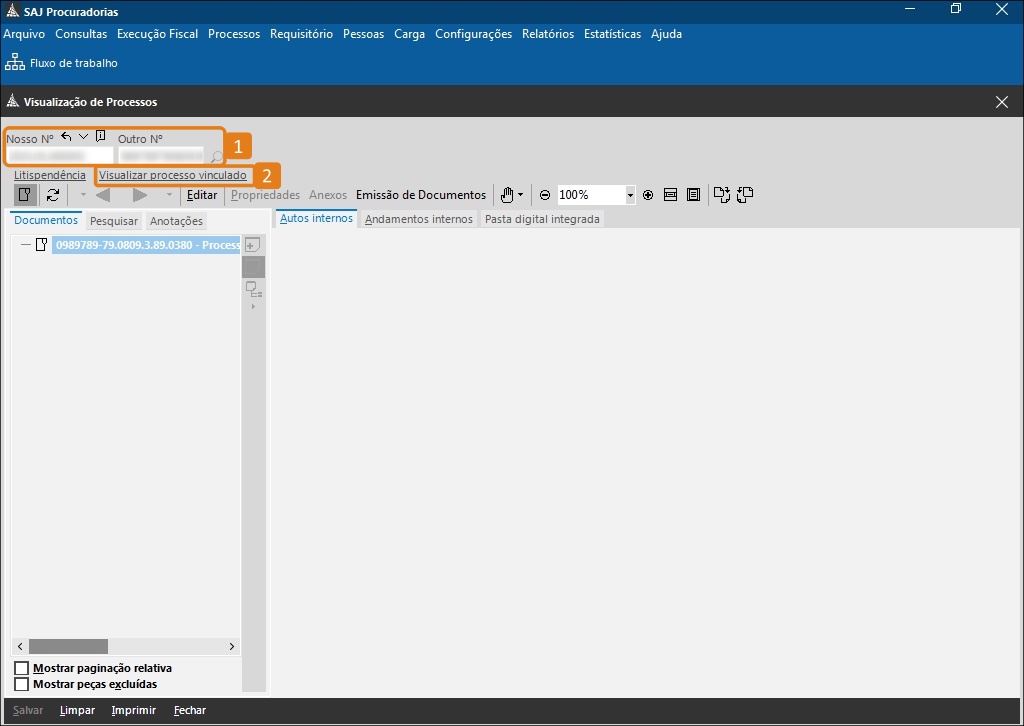The image size is (1024, 726).
Task: Click the Visualizar processo vinculado link
Action: tap(173, 175)
